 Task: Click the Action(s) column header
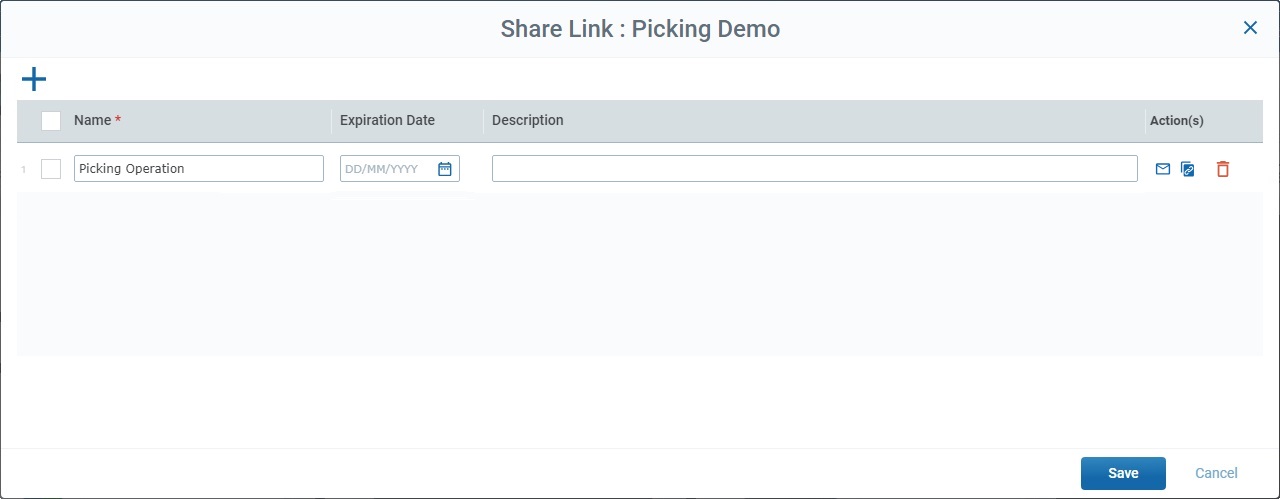(x=1177, y=120)
